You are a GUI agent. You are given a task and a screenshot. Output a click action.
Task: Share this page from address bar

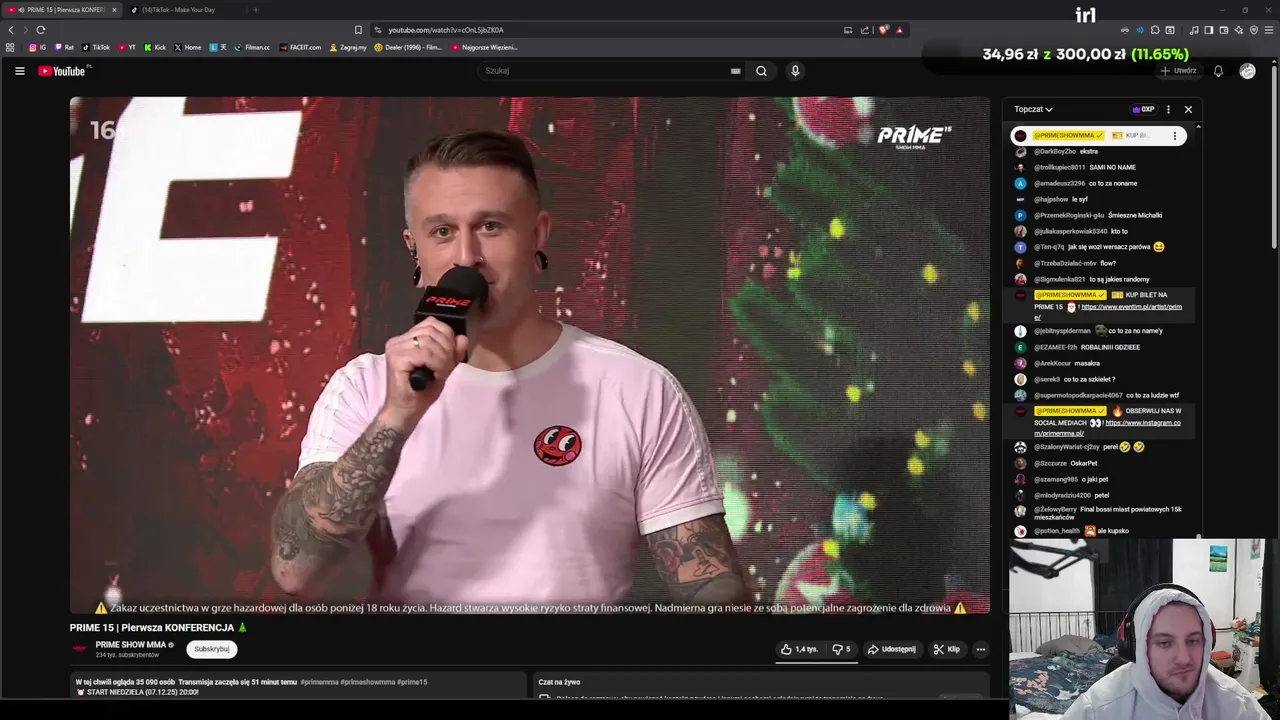(865, 30)
